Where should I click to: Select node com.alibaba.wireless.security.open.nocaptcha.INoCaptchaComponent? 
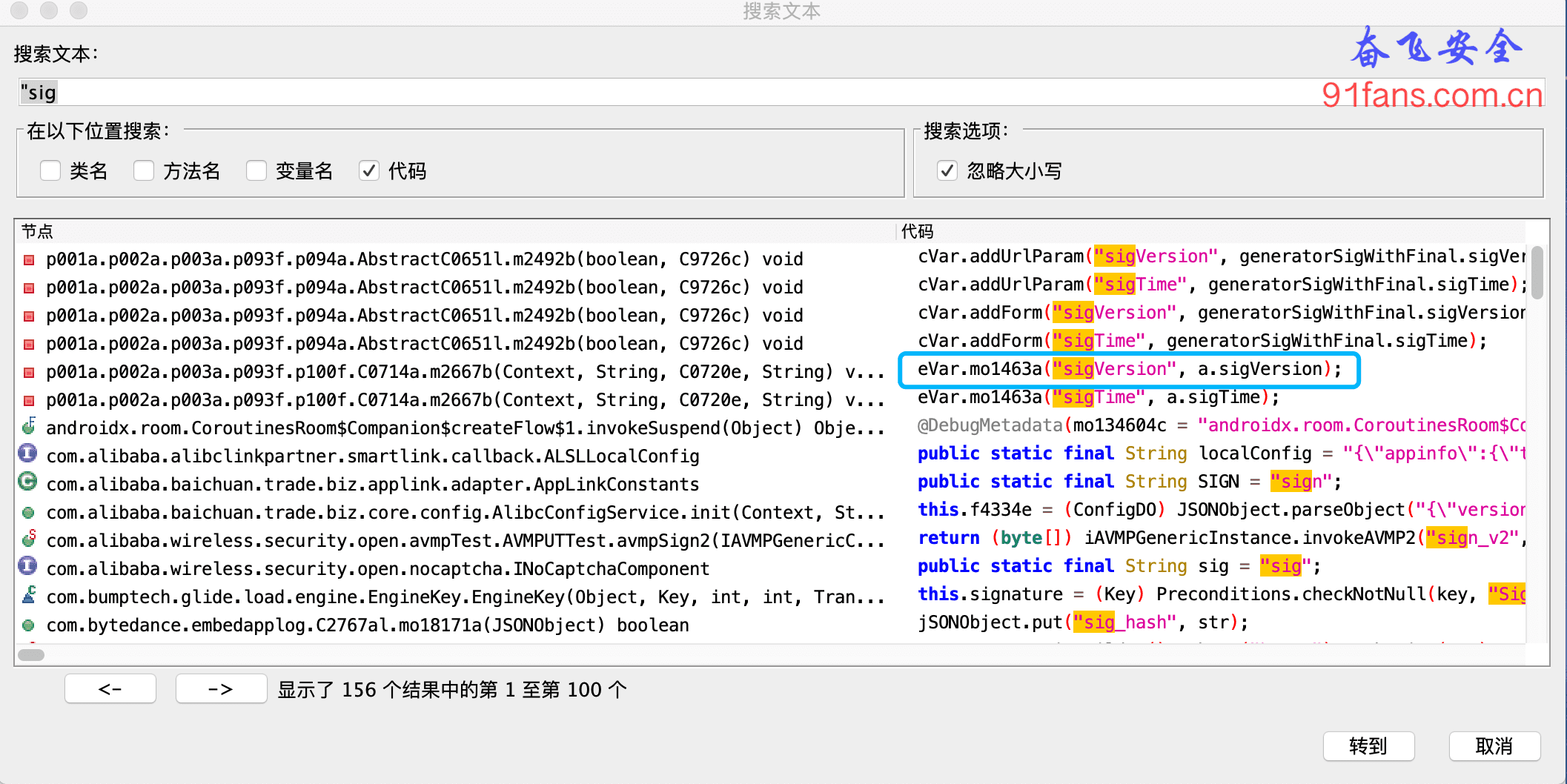coord(378,569)
